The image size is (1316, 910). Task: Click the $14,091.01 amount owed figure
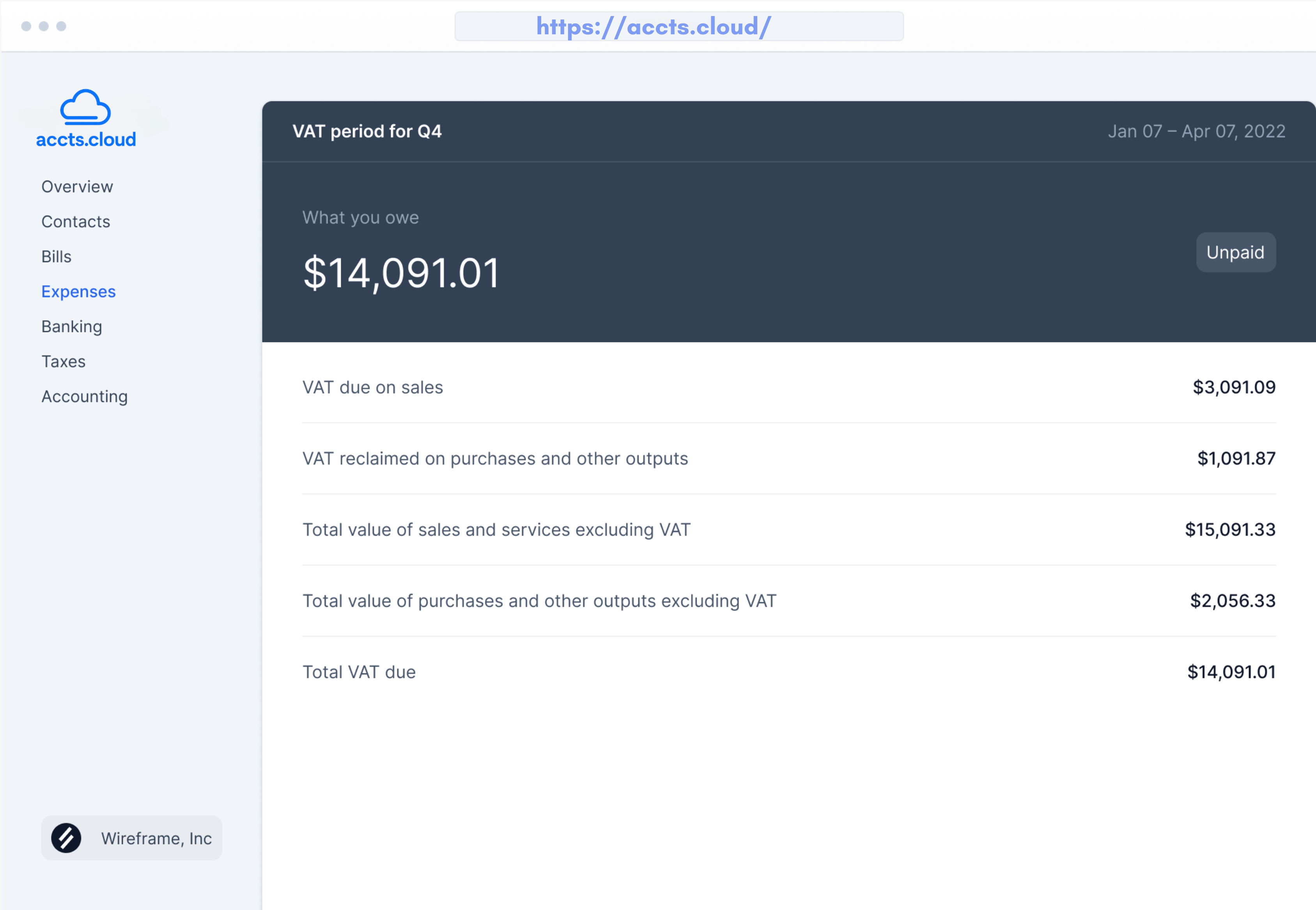tap(401, 273)
